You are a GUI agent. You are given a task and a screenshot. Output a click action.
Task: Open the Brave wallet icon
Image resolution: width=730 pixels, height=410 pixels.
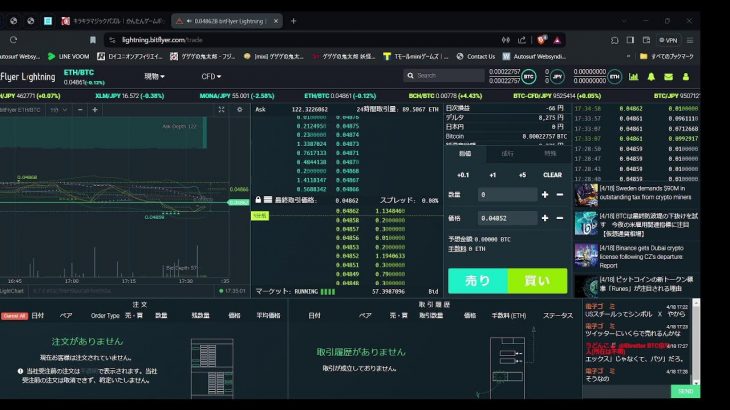tap(646, 40)
